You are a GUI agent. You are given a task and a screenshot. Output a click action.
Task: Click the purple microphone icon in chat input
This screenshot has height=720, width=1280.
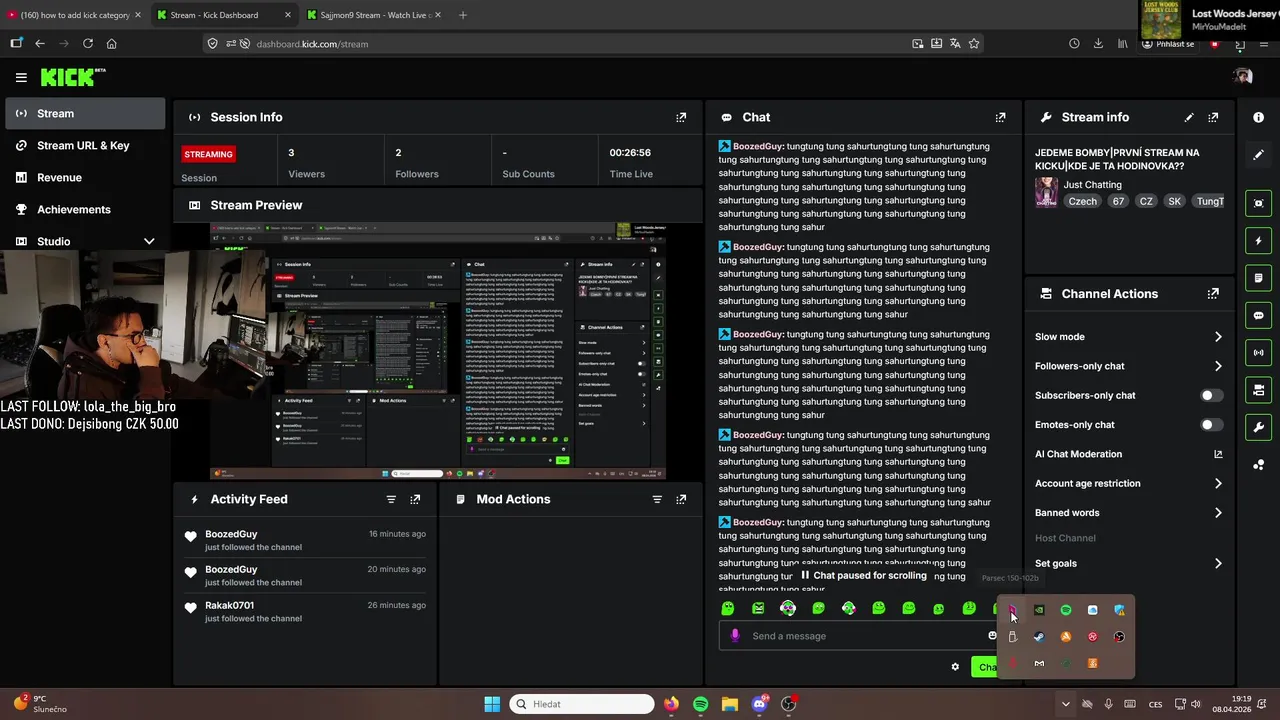click(735, 636)
